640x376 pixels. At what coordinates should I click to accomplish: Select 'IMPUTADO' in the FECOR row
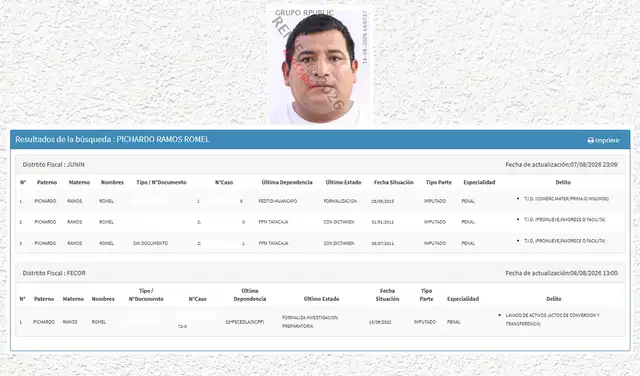point(425,322)
